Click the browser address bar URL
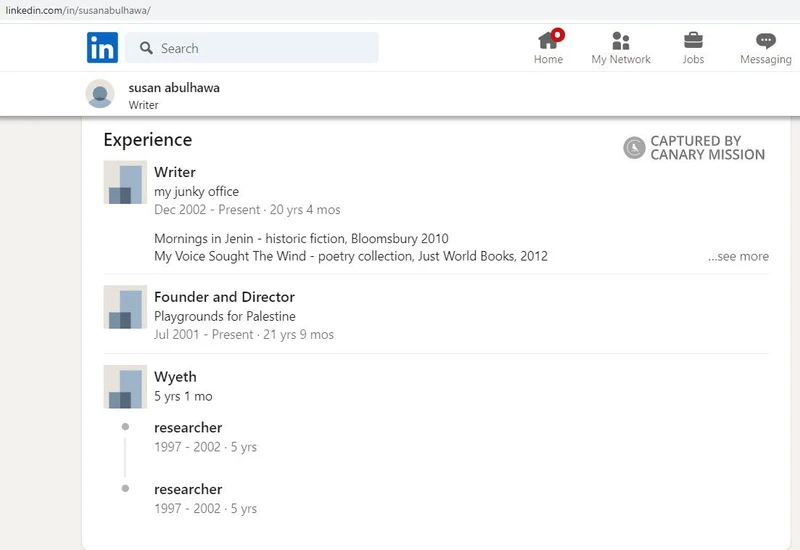The height and width of the screenshot is (550, 800). (x=78, y=10)
